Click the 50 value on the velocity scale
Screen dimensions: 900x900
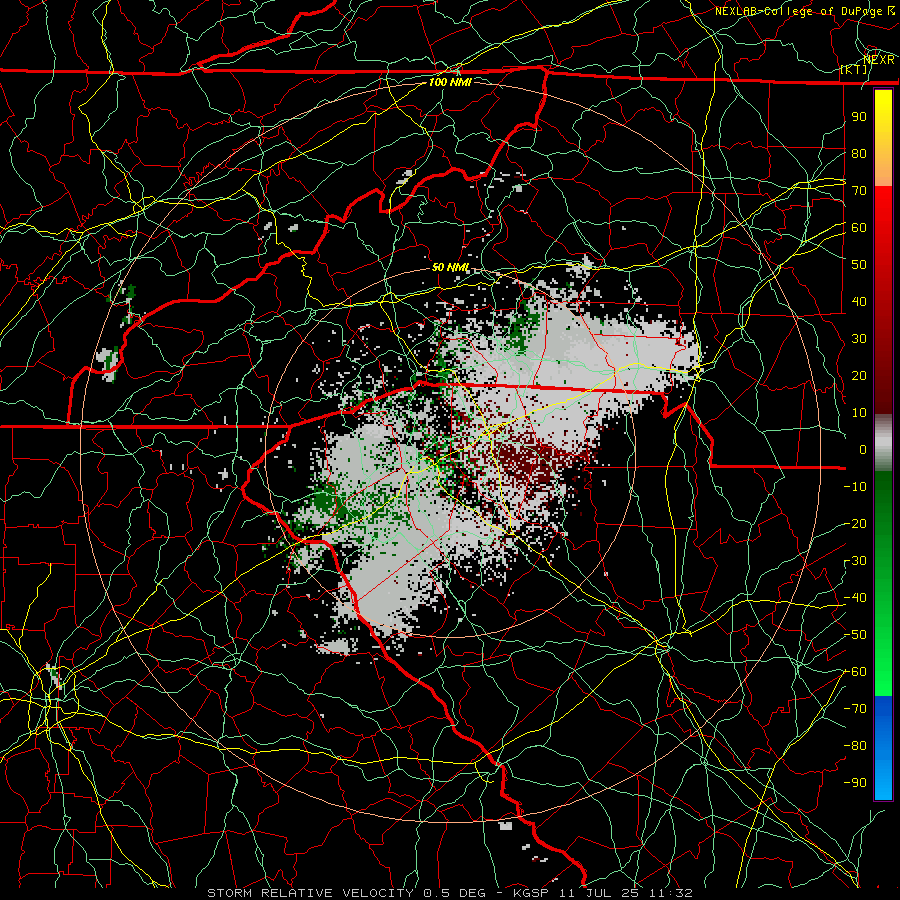[x=859, y=265]
